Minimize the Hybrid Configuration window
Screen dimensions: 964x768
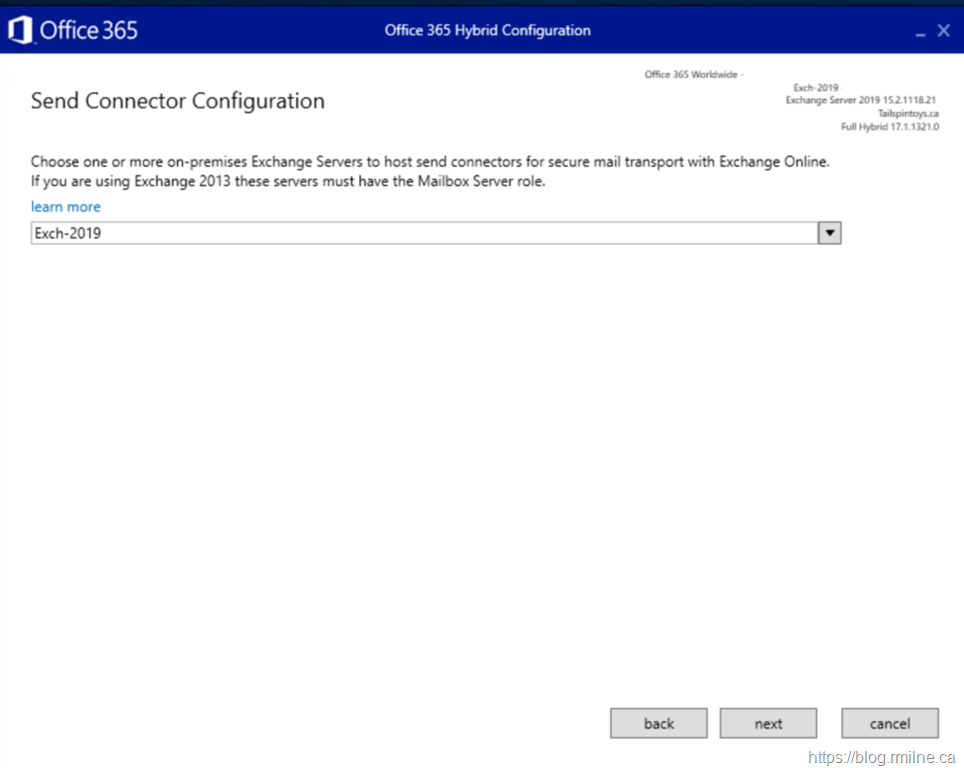(x=920, y=32)
